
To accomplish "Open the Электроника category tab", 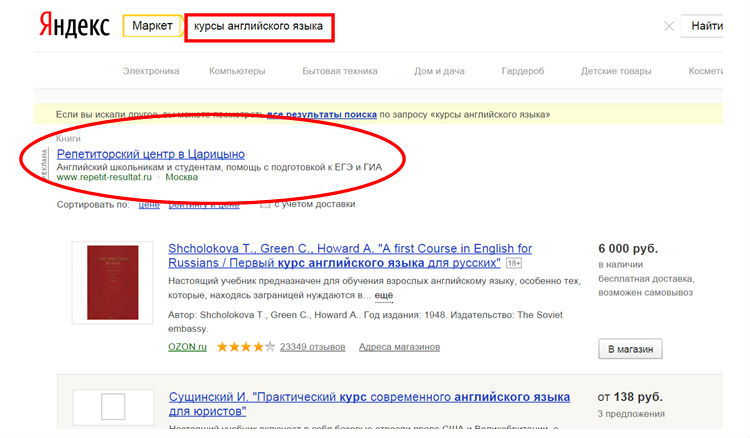I will (x=151, y=71).
